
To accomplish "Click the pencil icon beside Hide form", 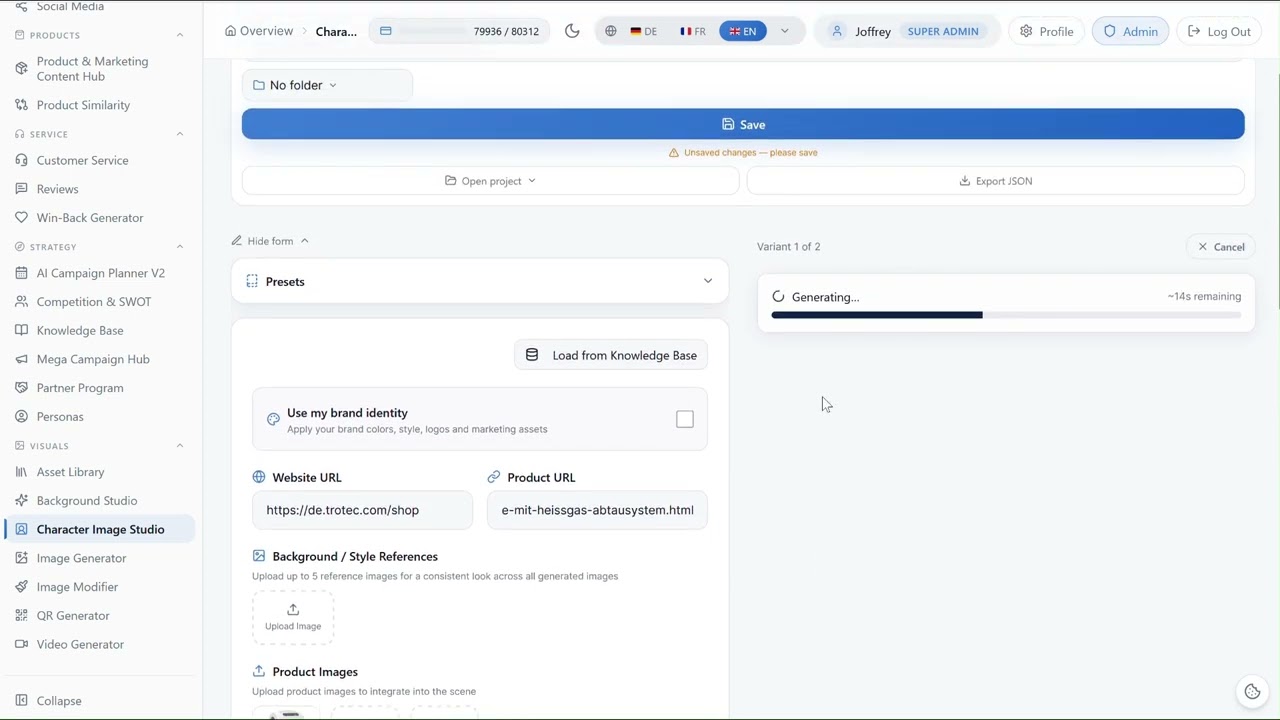I will click(x=237, y=241).
